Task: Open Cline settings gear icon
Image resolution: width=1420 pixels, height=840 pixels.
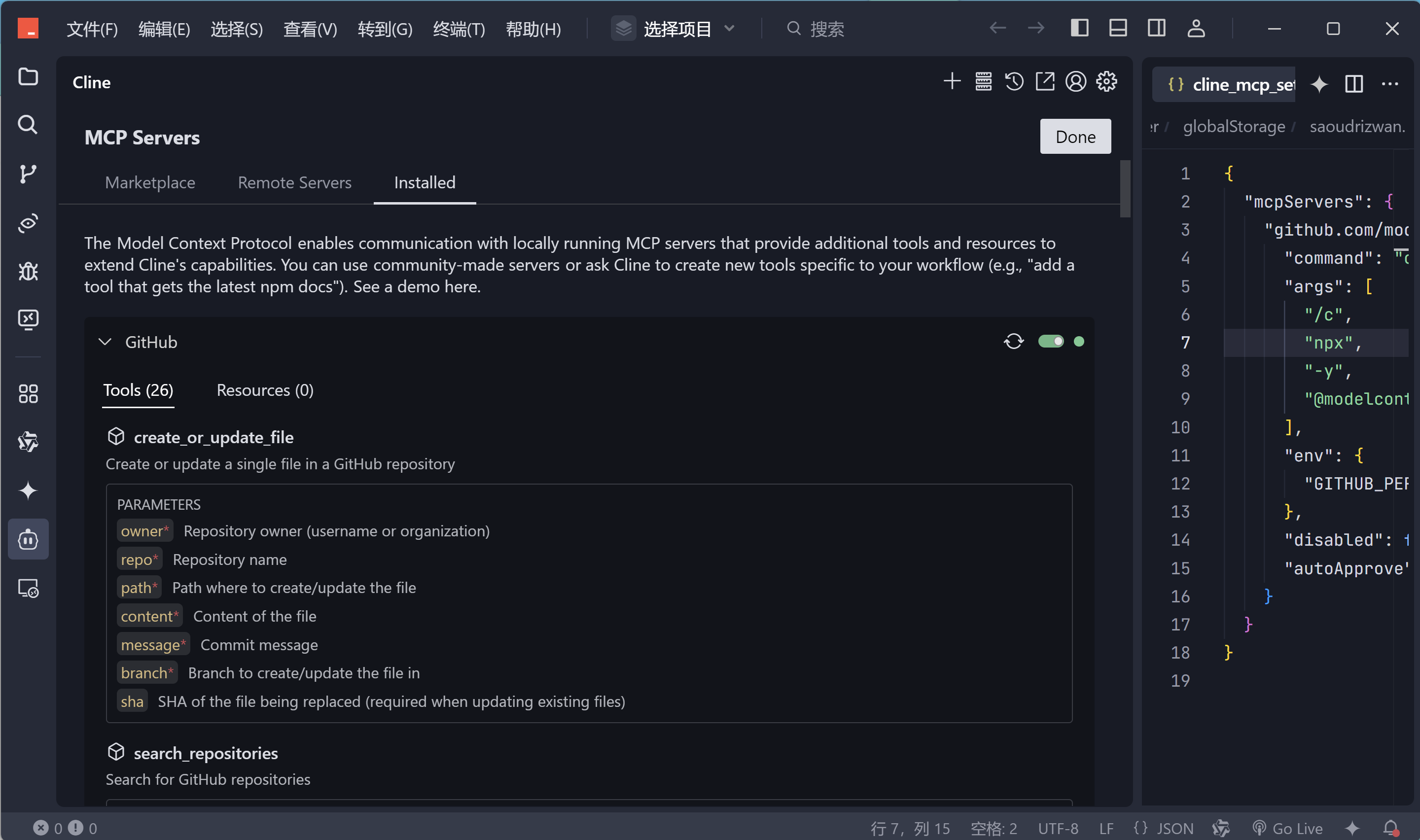Action: pos(1106,81)
